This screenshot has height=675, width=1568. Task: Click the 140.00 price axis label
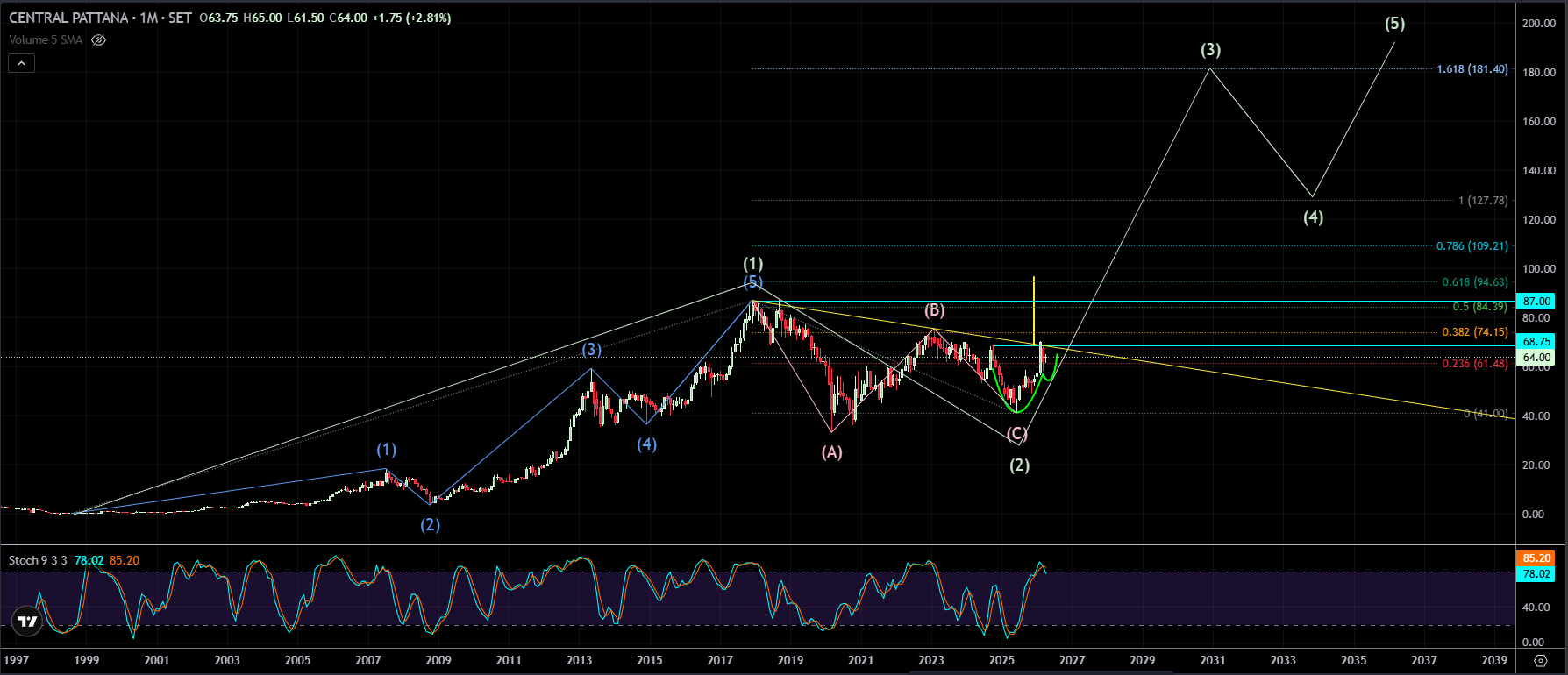(1539, 171)
